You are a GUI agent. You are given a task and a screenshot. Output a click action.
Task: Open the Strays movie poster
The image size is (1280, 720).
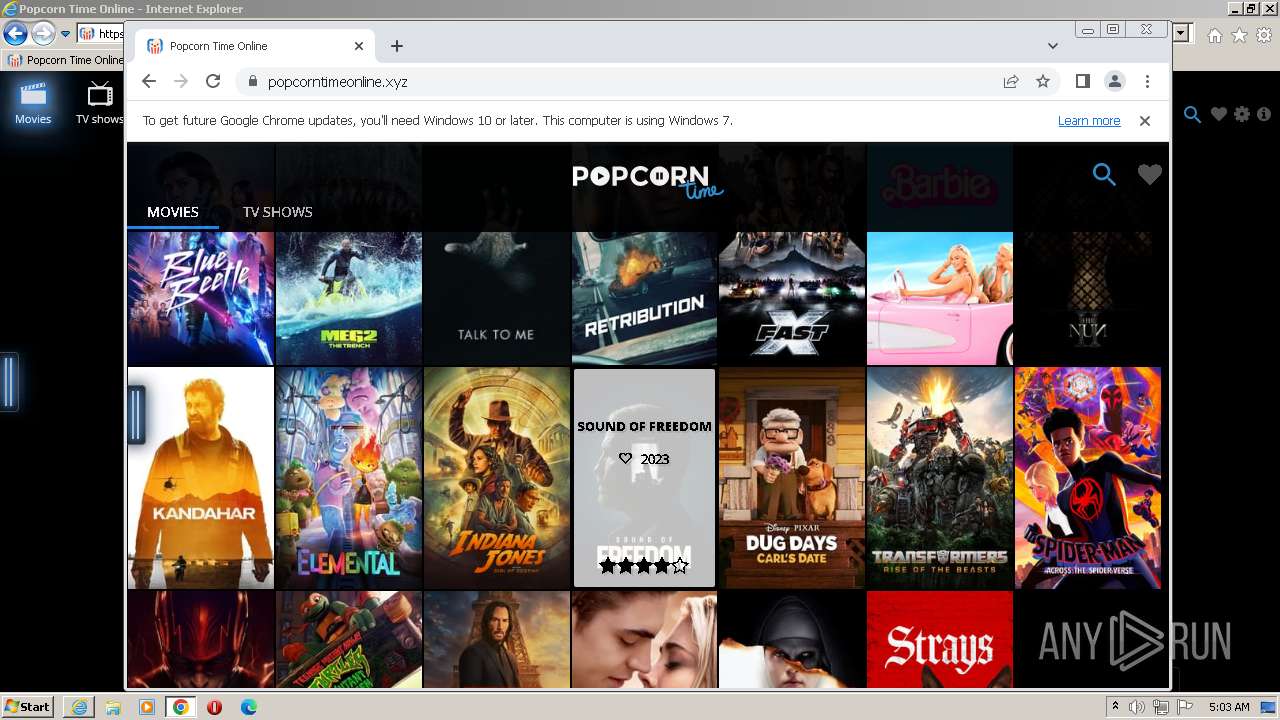[x=940, y=639]
